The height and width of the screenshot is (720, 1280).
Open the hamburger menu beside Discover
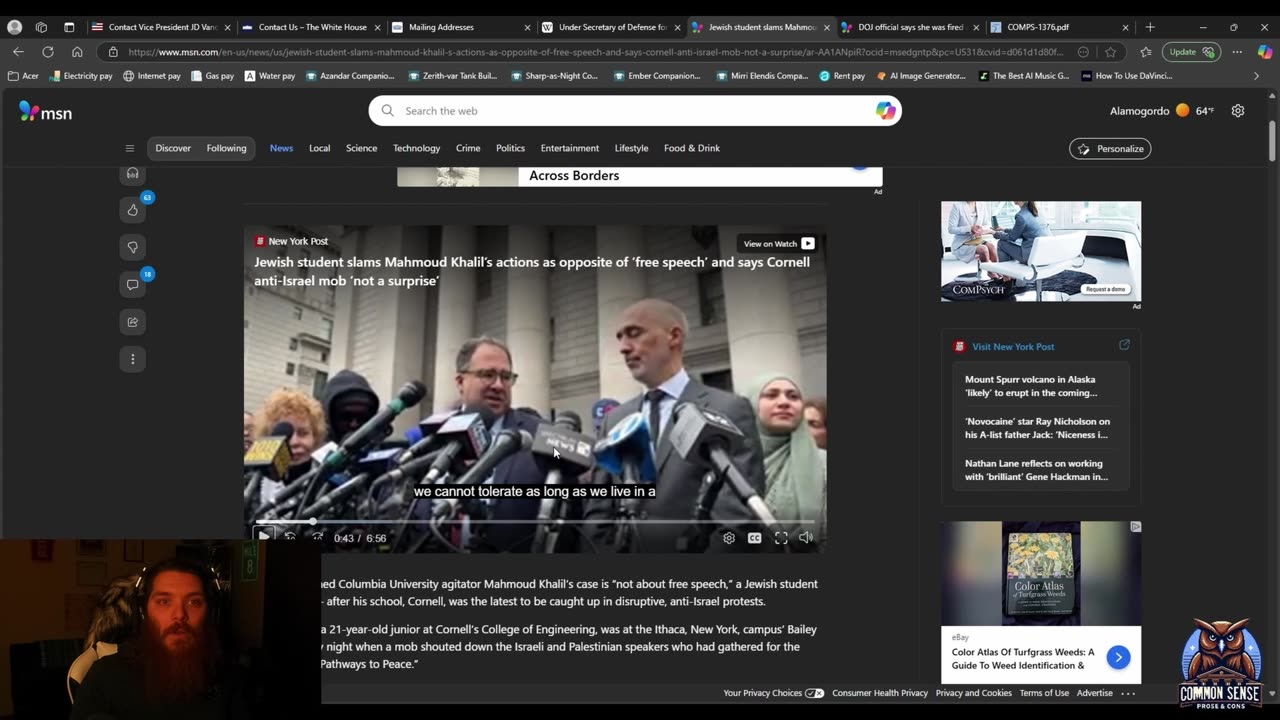129,148
